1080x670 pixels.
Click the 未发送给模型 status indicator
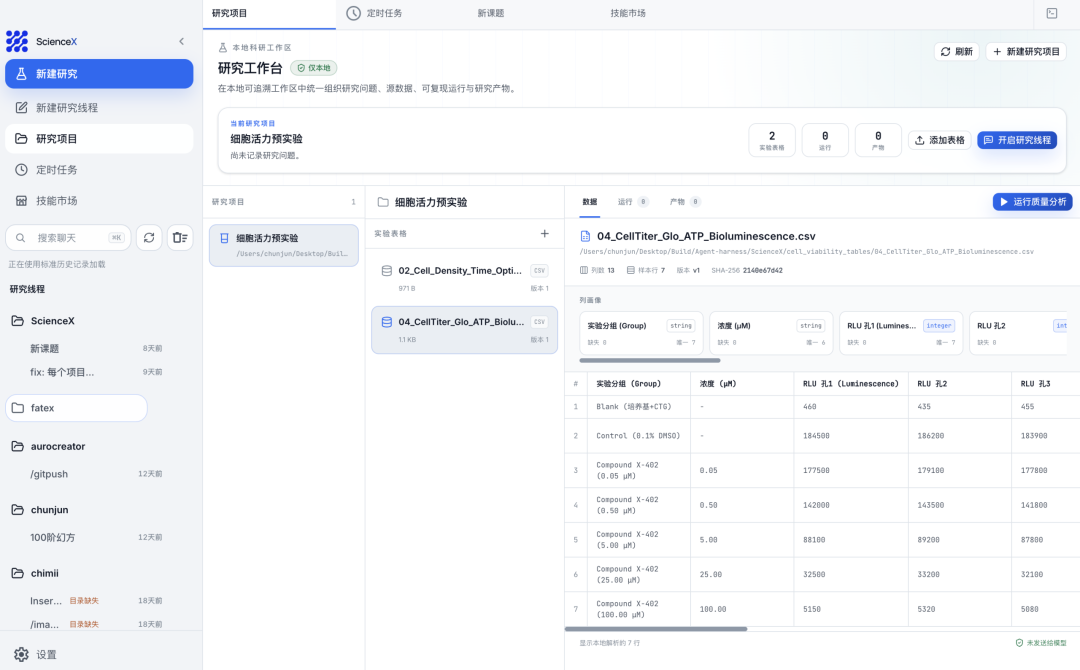pos(1041,643)
